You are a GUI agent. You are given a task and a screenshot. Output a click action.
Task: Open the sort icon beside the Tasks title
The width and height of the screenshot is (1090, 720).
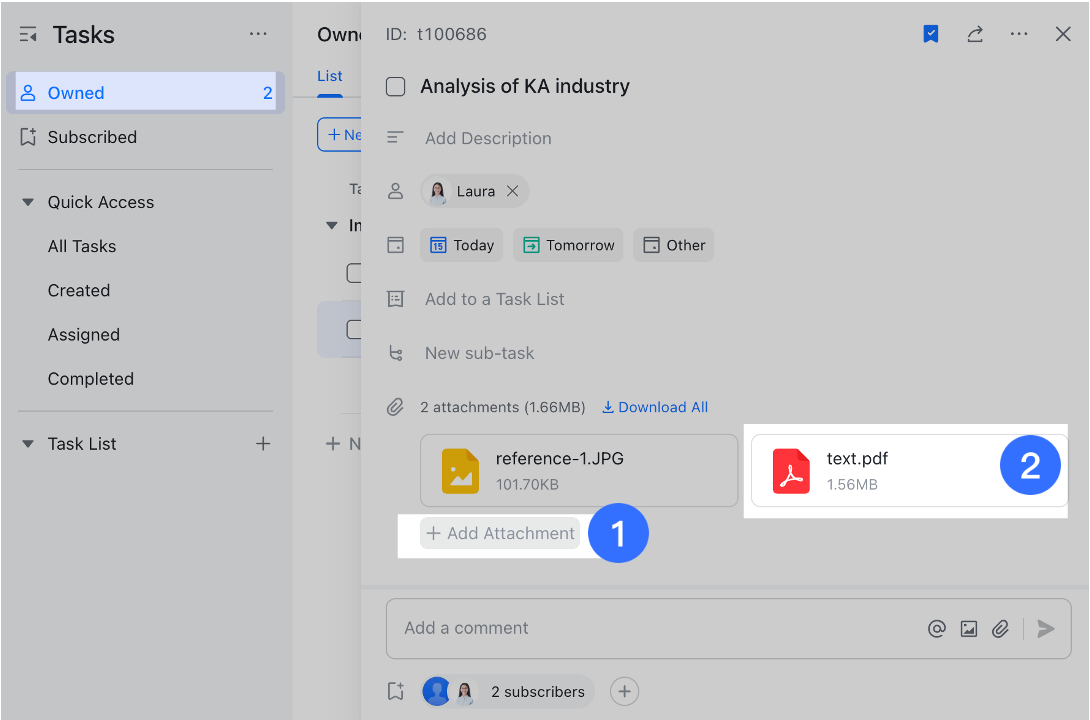click(27, 33)
